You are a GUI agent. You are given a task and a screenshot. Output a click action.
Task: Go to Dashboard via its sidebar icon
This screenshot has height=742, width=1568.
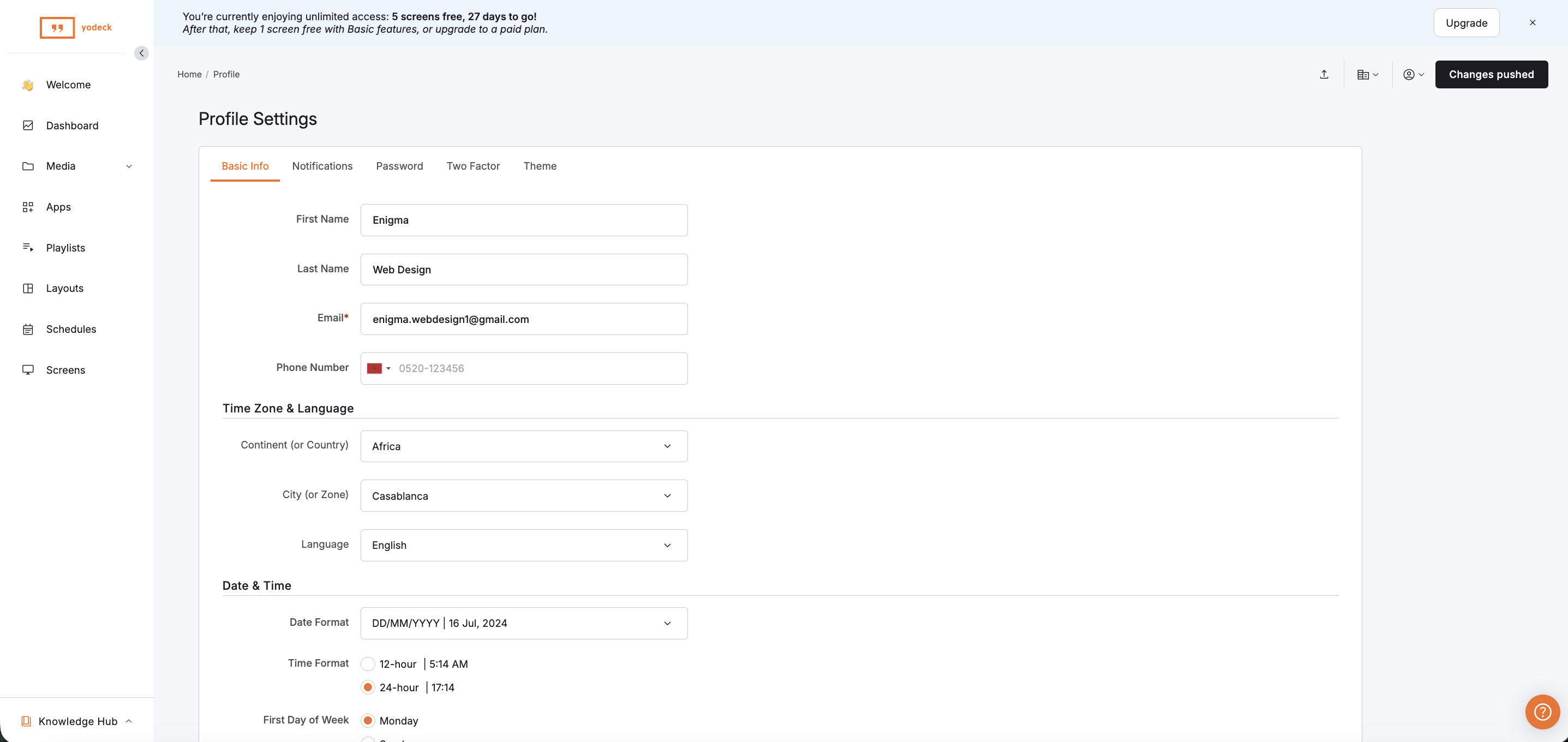point(28,125)
